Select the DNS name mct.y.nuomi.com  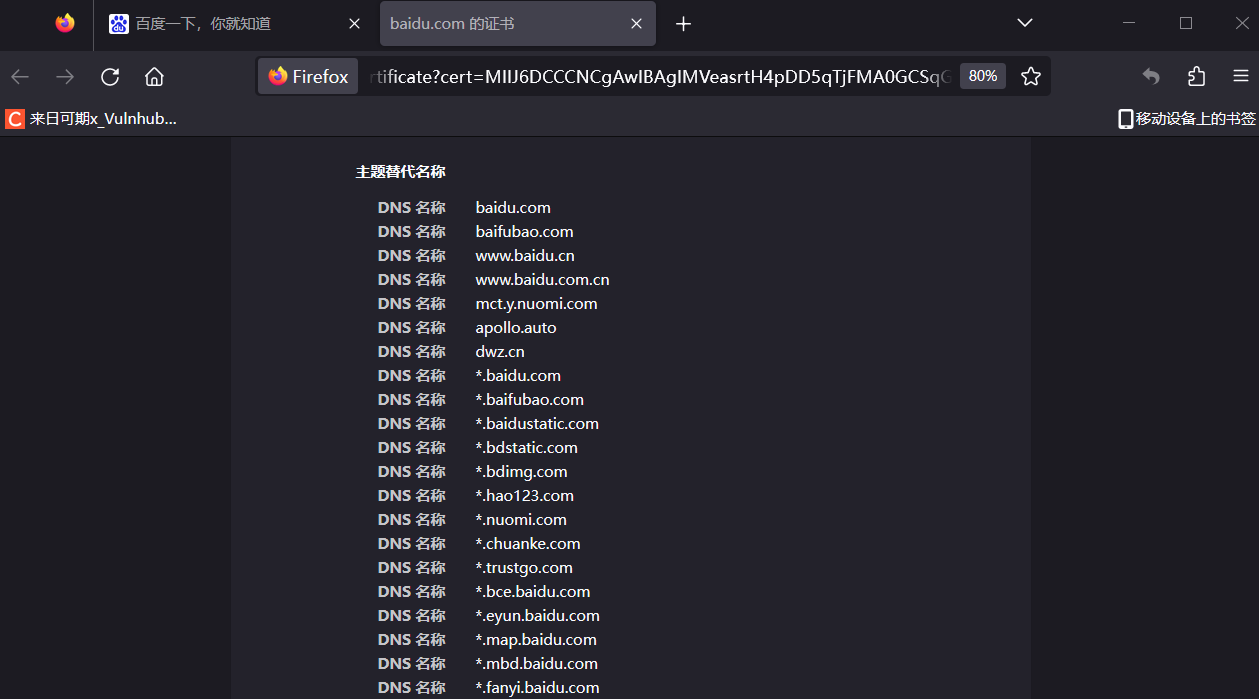[537, 304]
